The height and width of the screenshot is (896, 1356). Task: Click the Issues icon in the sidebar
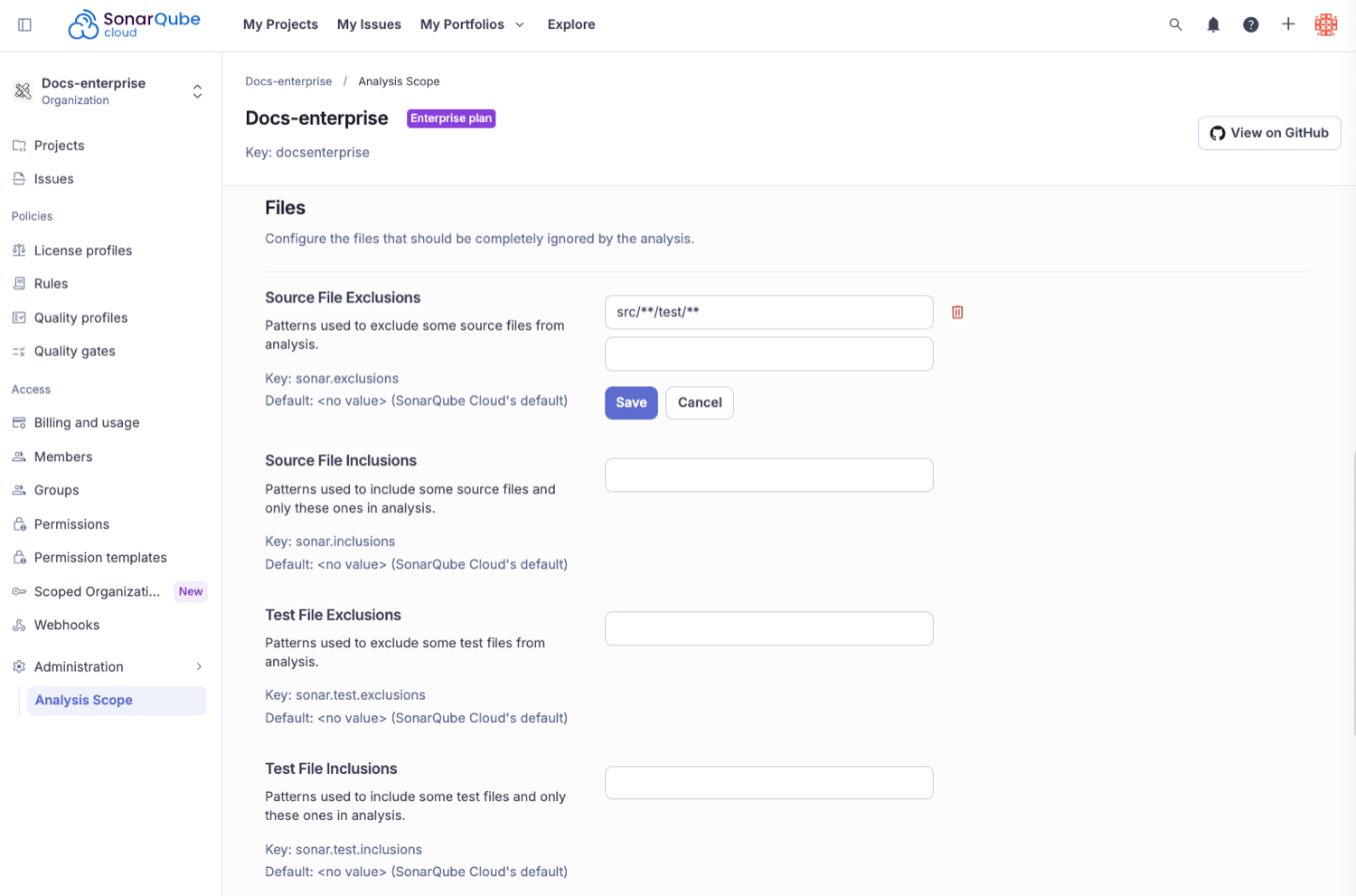[x=19, y=179]
